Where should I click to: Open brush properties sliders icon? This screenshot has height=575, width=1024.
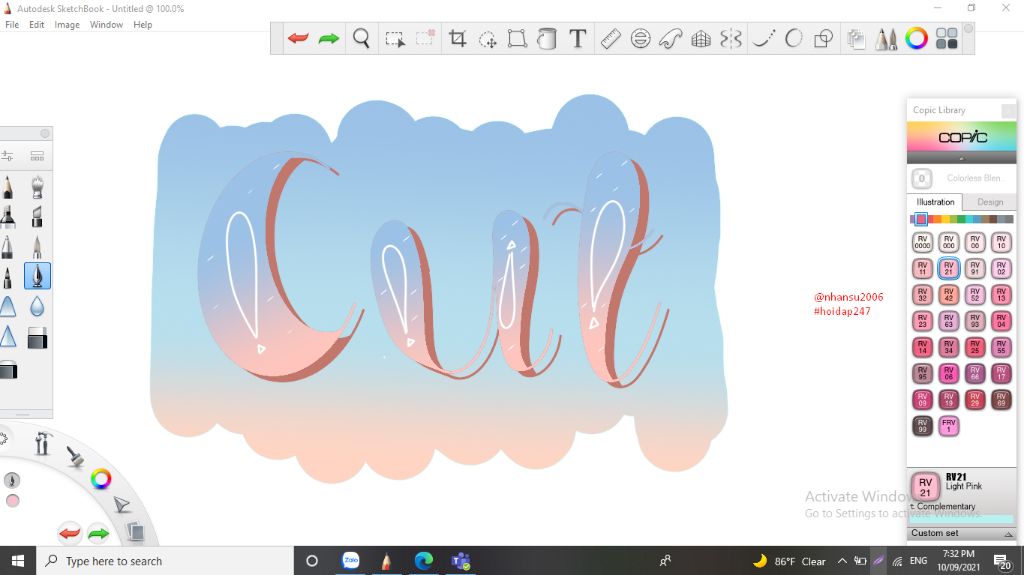click(x=7, y=156)
